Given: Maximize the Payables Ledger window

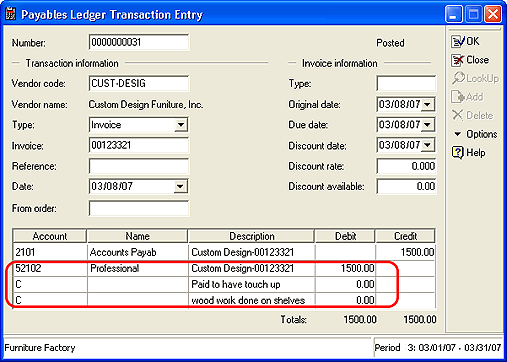Looking at the screenshot, I should (x=473, y=14).
